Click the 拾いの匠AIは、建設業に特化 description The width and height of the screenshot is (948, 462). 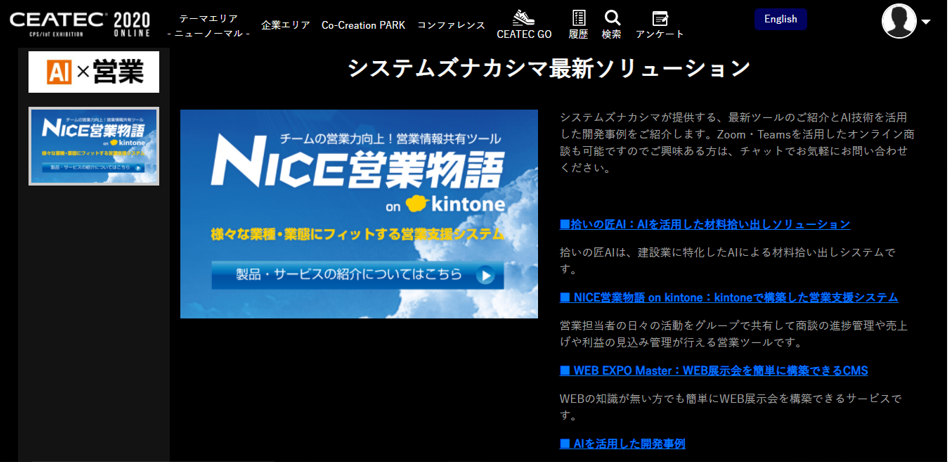click(x=727, y=261)
